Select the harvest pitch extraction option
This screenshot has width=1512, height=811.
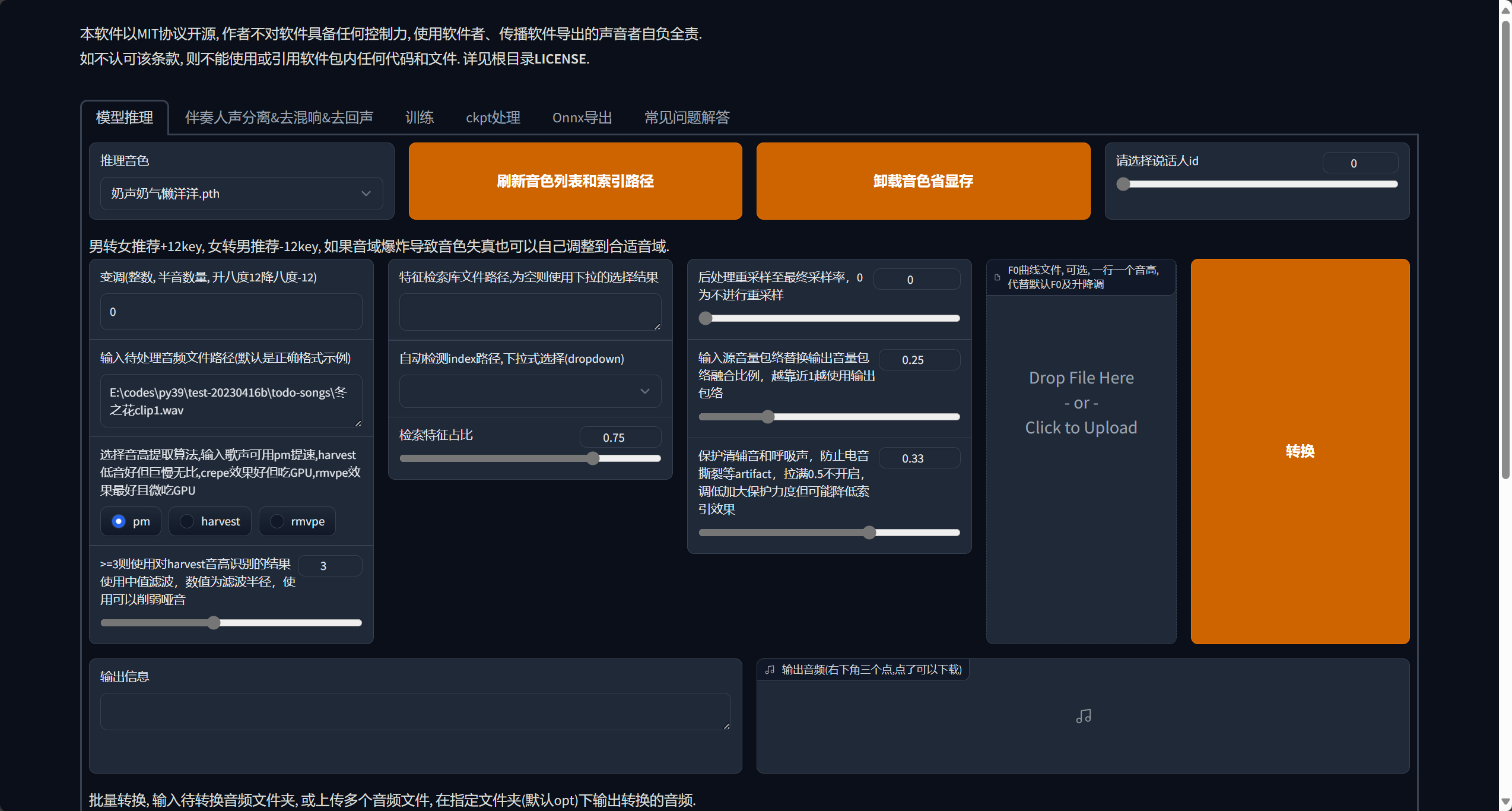coord(210,521)
